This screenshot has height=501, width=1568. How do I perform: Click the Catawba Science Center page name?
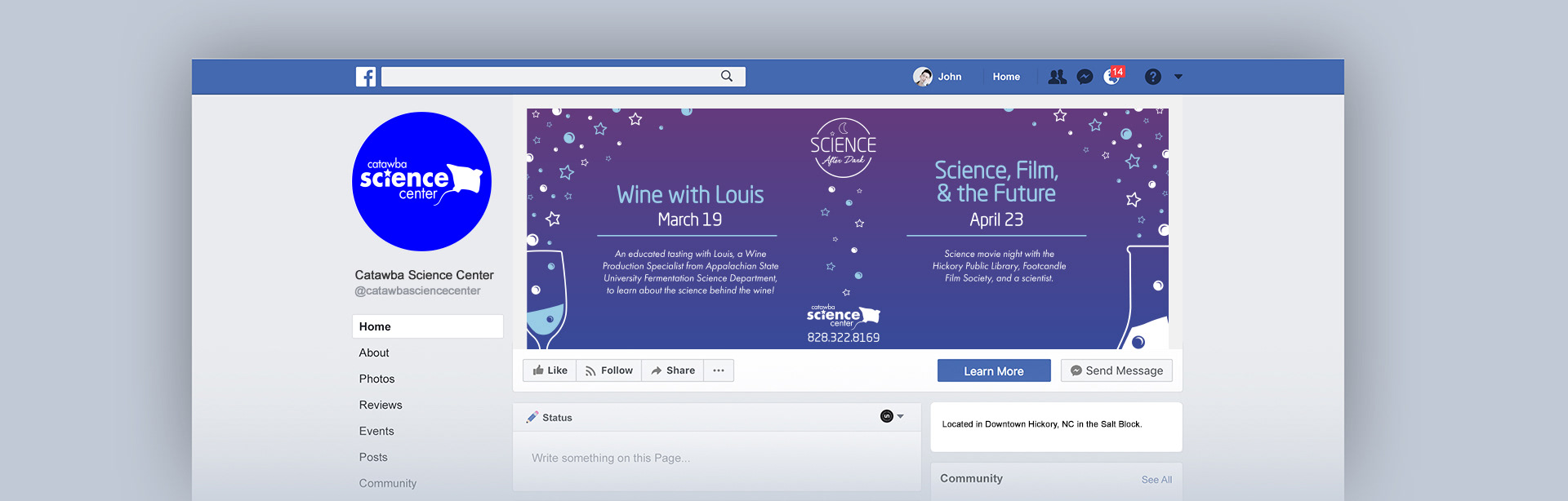424,275
